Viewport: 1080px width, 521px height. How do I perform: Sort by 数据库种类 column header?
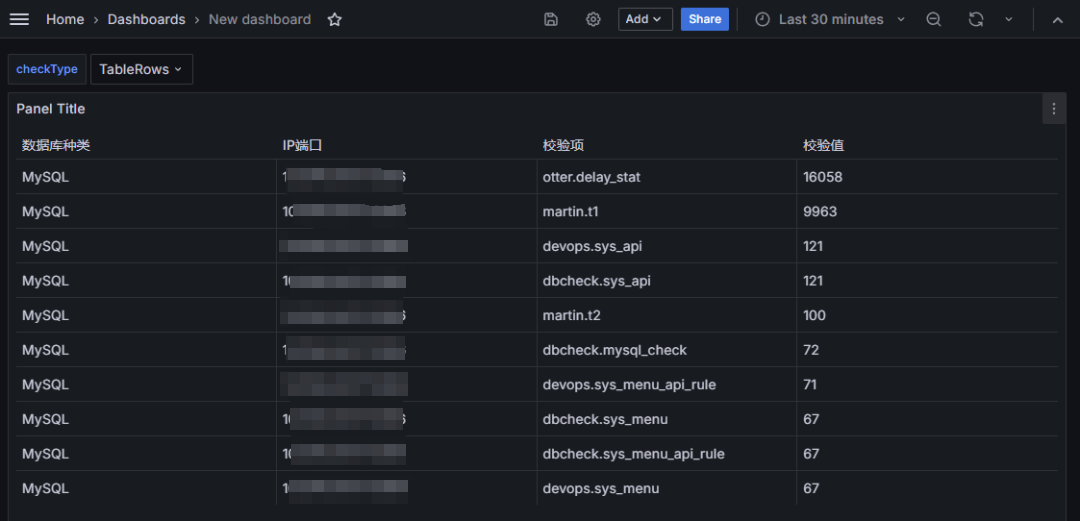tap(56, 145)
